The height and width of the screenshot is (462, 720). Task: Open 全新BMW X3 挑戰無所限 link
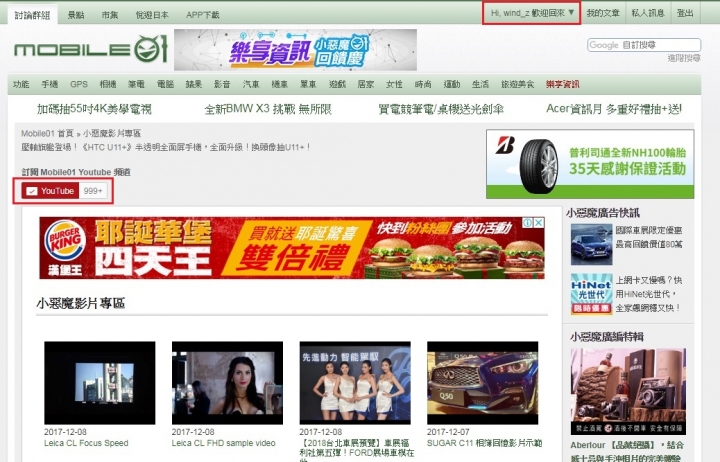pyautogui.click(x=268, y=109)
